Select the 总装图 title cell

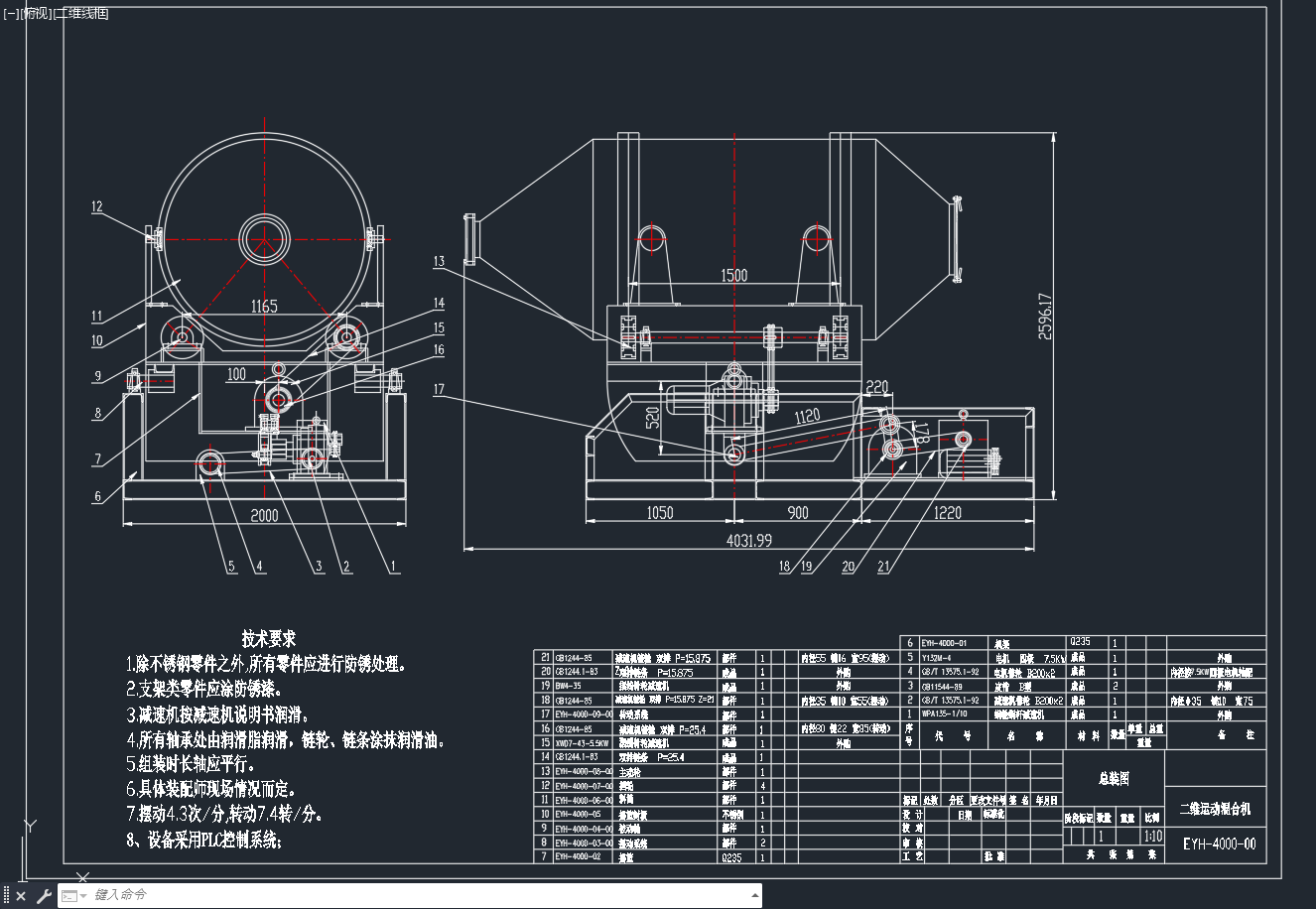[x=1114, y=778]
